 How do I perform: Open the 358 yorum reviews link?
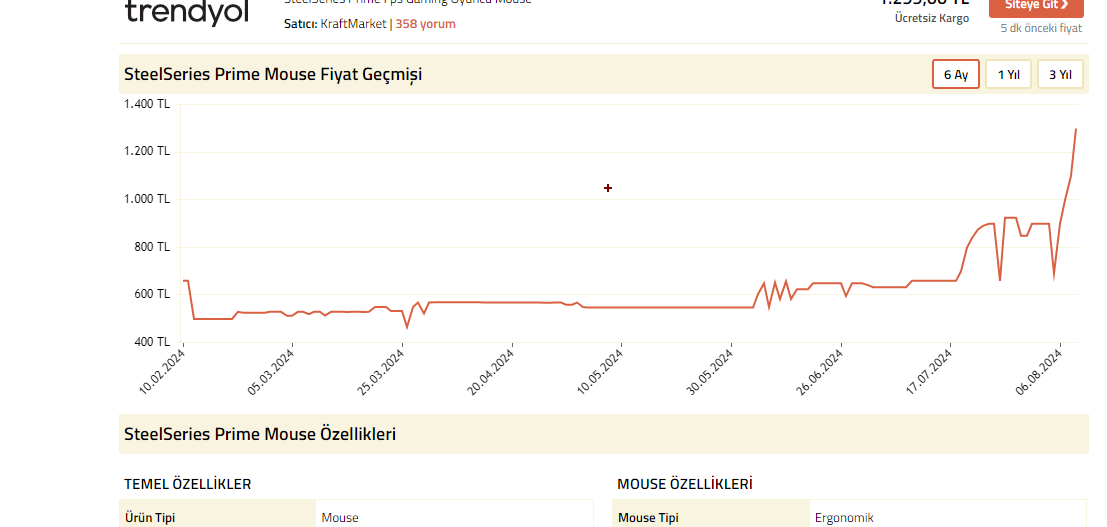[425, 24]
